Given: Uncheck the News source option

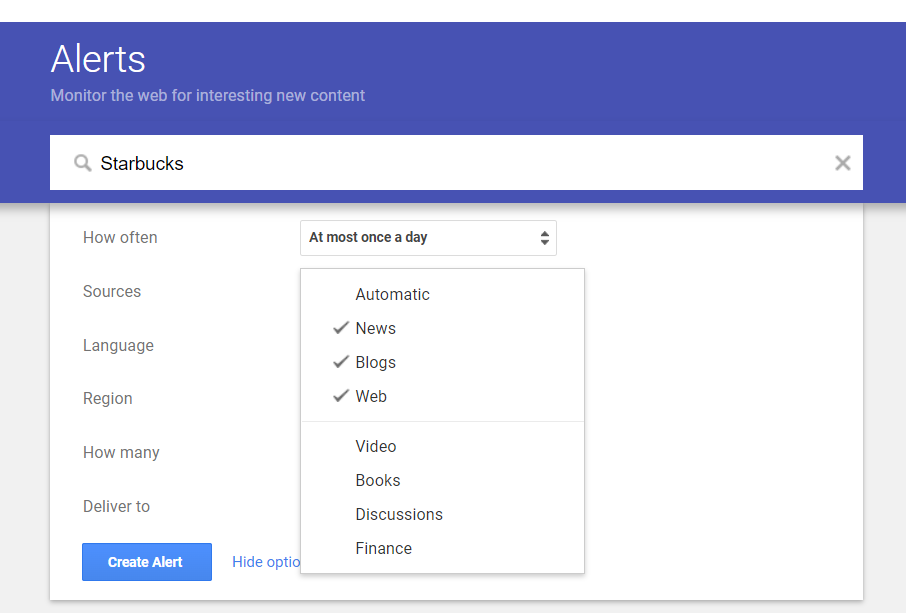Looking at the screenshot, I should (x=443, y=328).
